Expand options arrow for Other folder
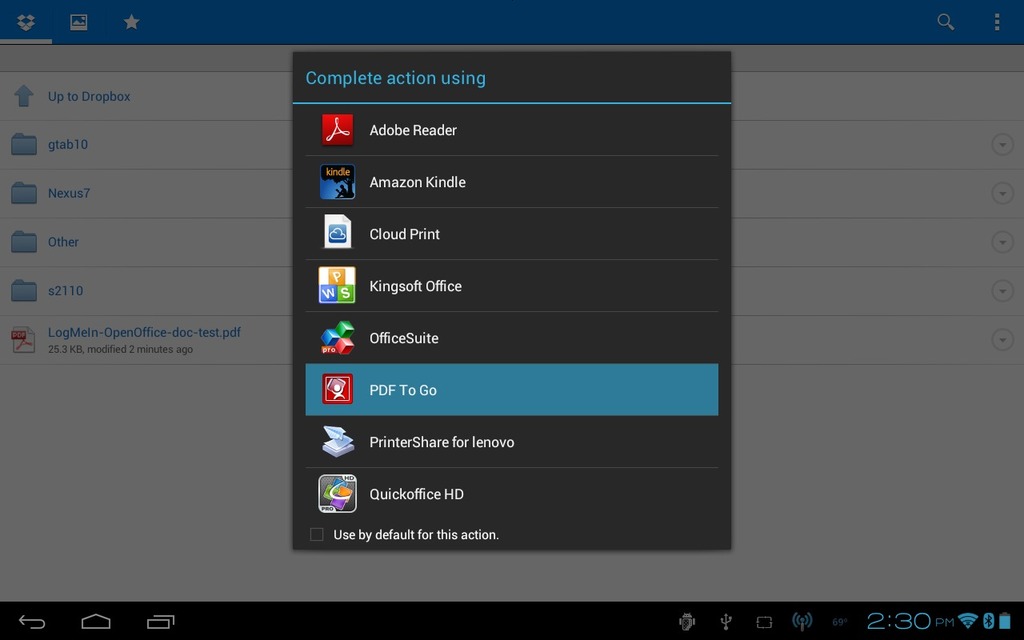 pos(1002,242)
